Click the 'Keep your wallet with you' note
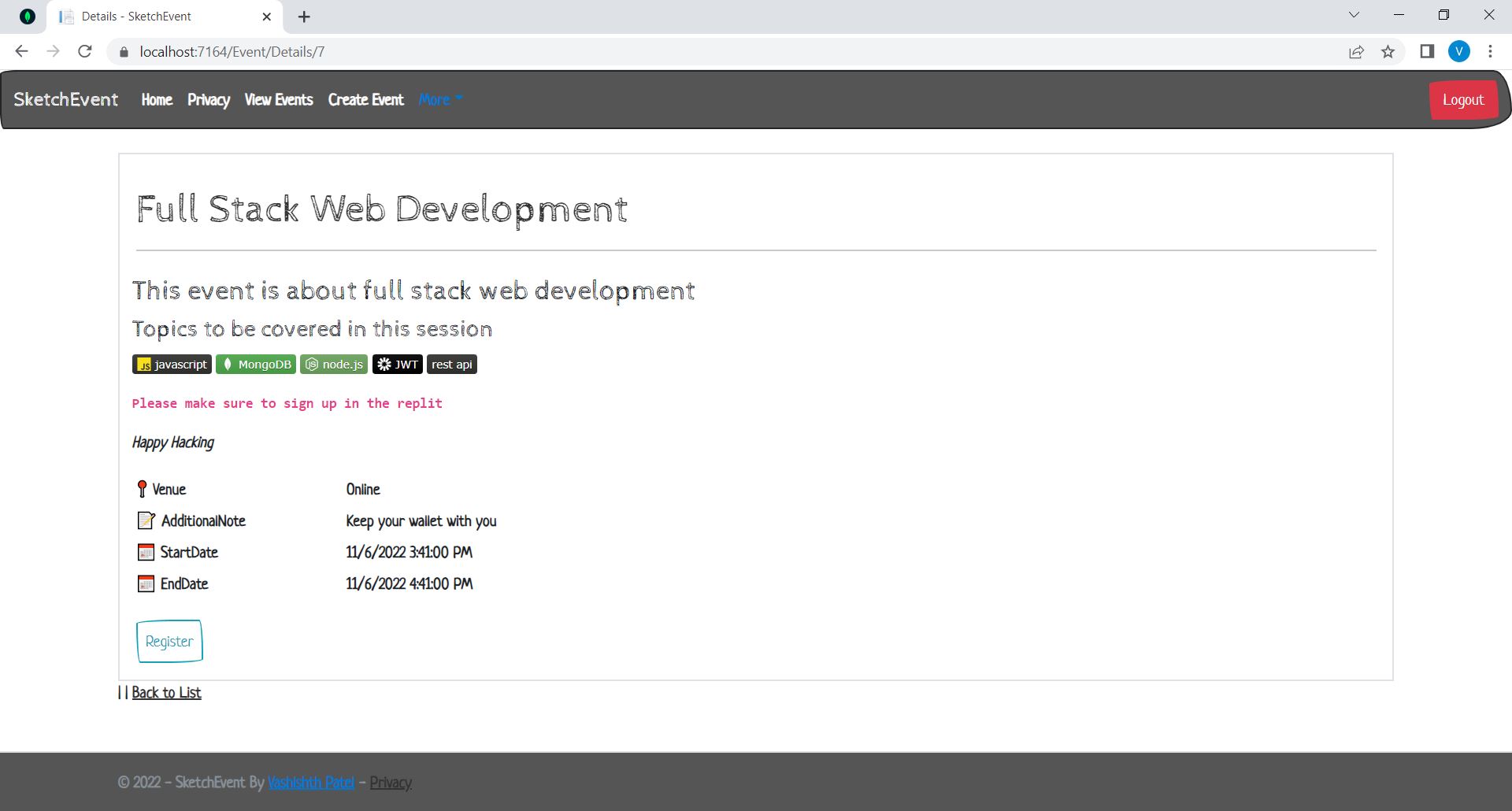This screenshot has width=1512, height=811. pyautogui.click(x=421, y=521)
